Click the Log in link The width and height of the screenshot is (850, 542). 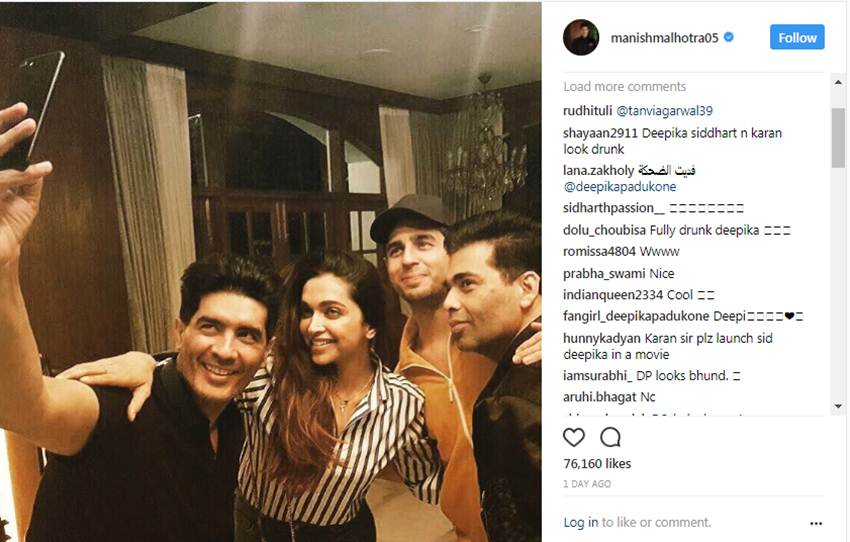click(x=581, y=522)
